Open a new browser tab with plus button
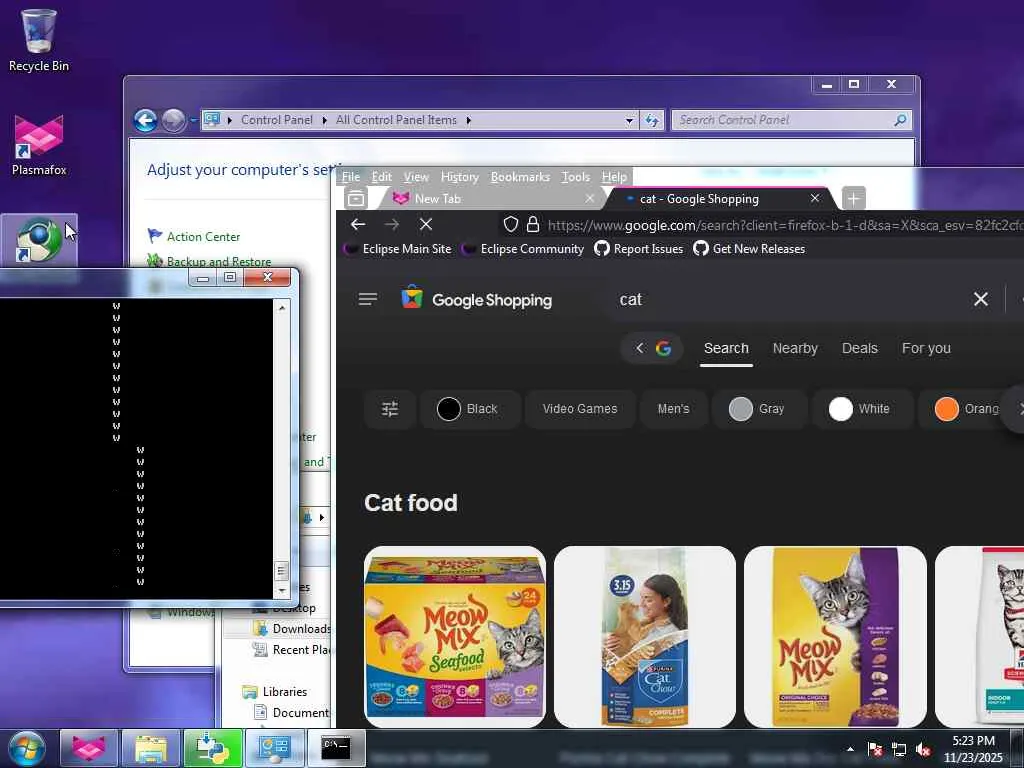1024x768 pixels. [x=853, y=198]
